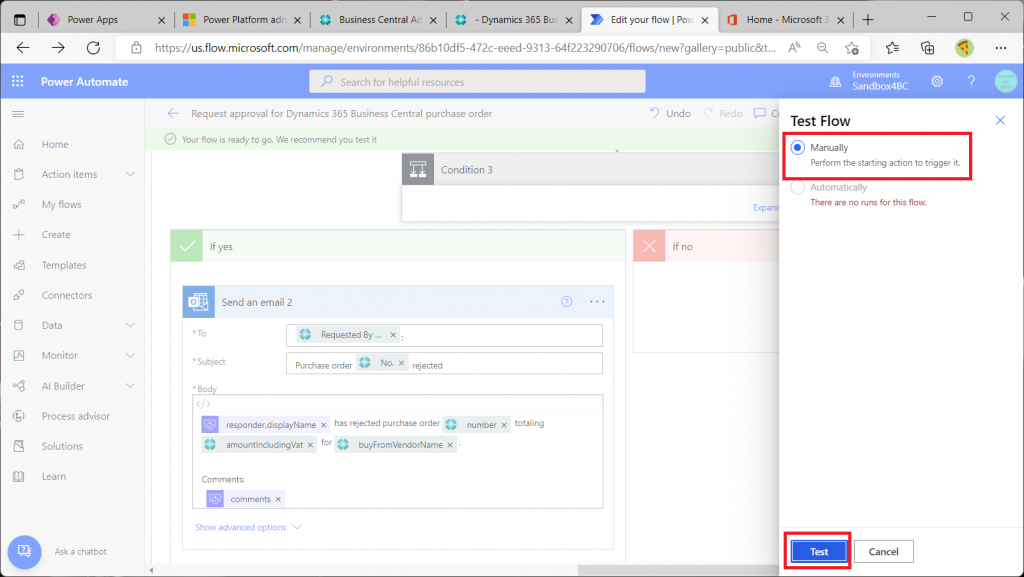Click the Search for helpful resources box
Image resolution: width=1024 pixels, height=577 pixels.
coord(477,82)
